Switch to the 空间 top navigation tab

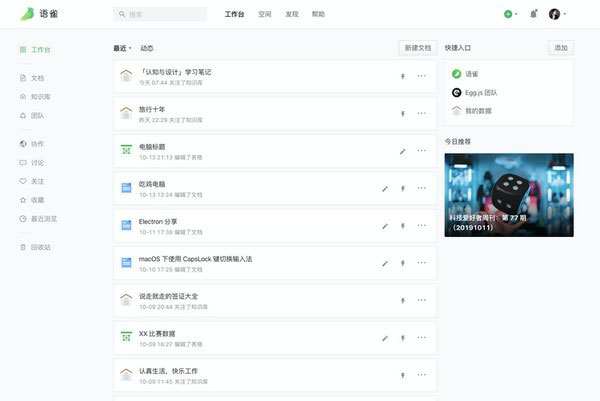coord(264,15)
